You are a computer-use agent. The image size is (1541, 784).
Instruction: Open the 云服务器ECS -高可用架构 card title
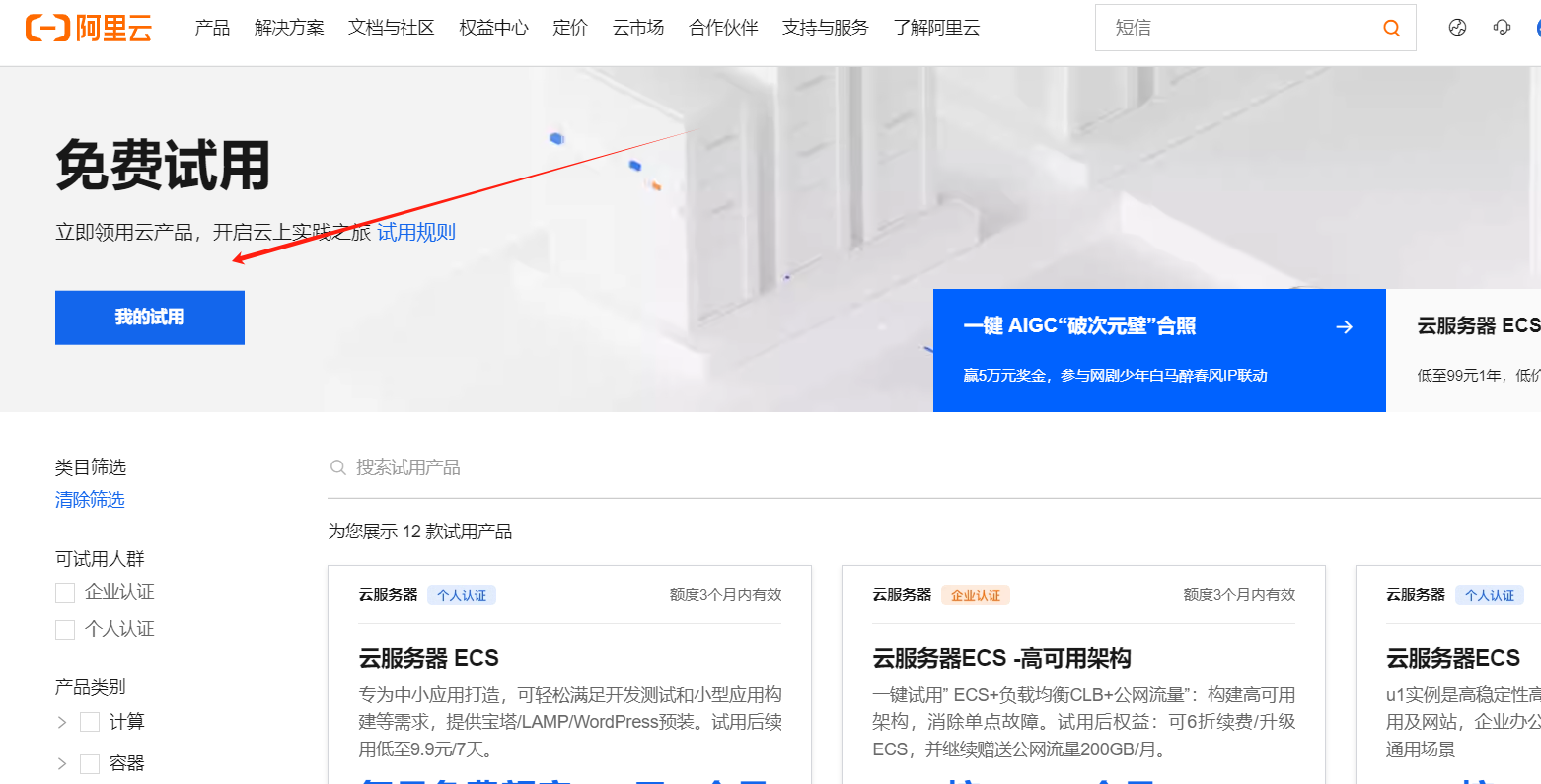[x=1001, y=658]
